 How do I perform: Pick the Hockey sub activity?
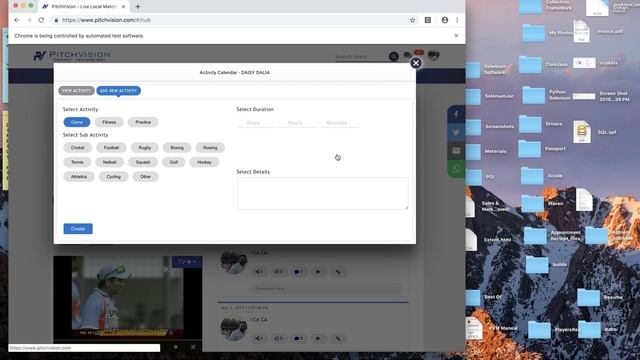(x=204, y=162)
